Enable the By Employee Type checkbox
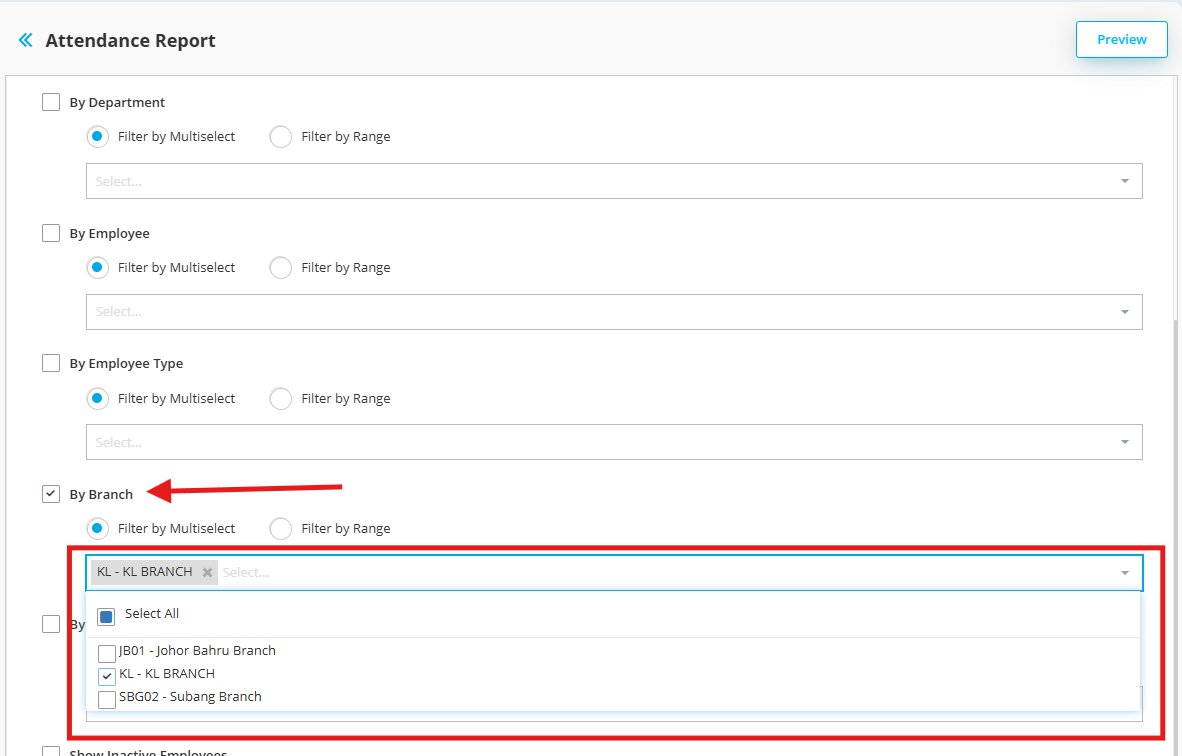 [x=51, y=363]
